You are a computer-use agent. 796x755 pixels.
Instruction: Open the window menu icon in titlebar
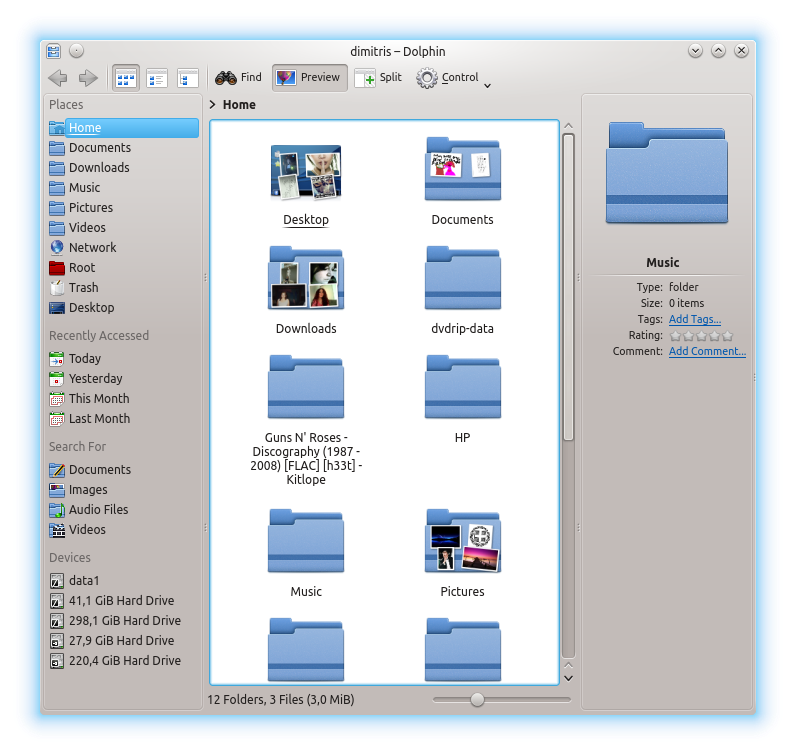pyautogui.click(x=53, y=51)
